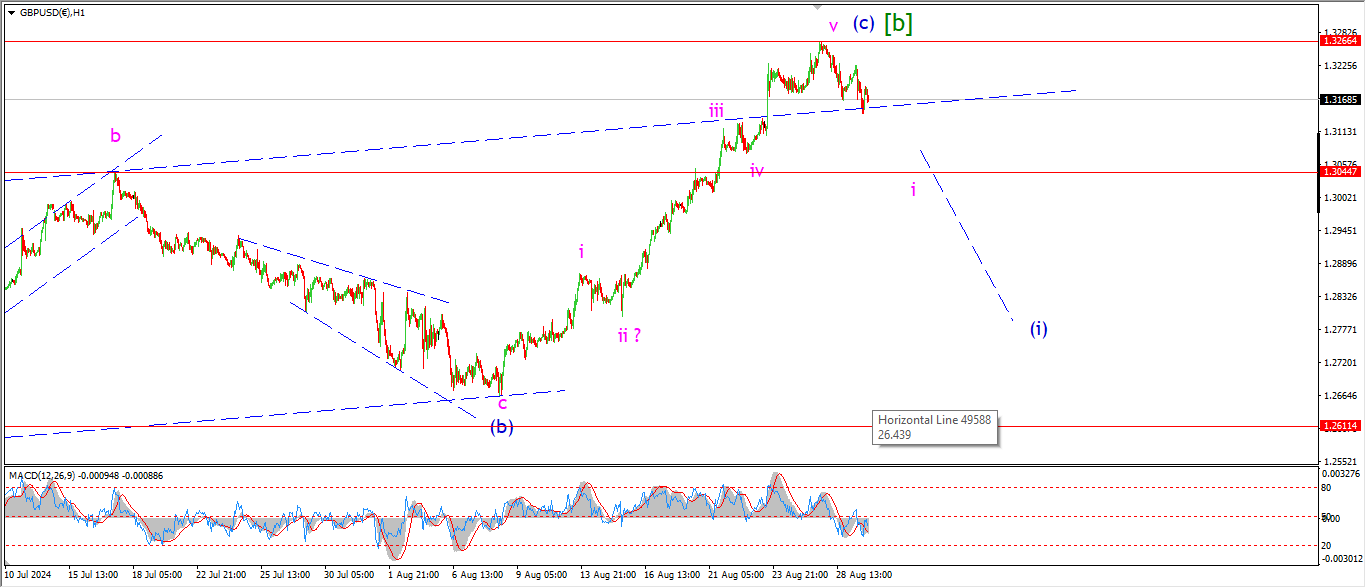Select the pink 'v' wave label
Image resolution: width=1366 pixels, height=588 pixels.
pos(832,25)
